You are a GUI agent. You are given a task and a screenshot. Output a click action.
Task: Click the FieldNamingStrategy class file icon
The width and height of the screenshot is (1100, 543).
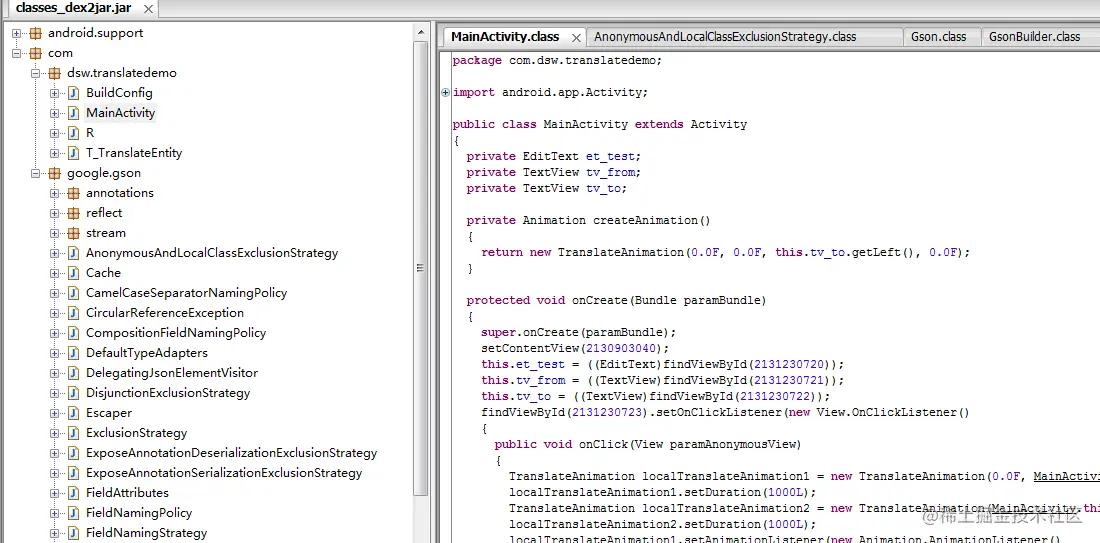pyautogui.click(x=73, y=533)
